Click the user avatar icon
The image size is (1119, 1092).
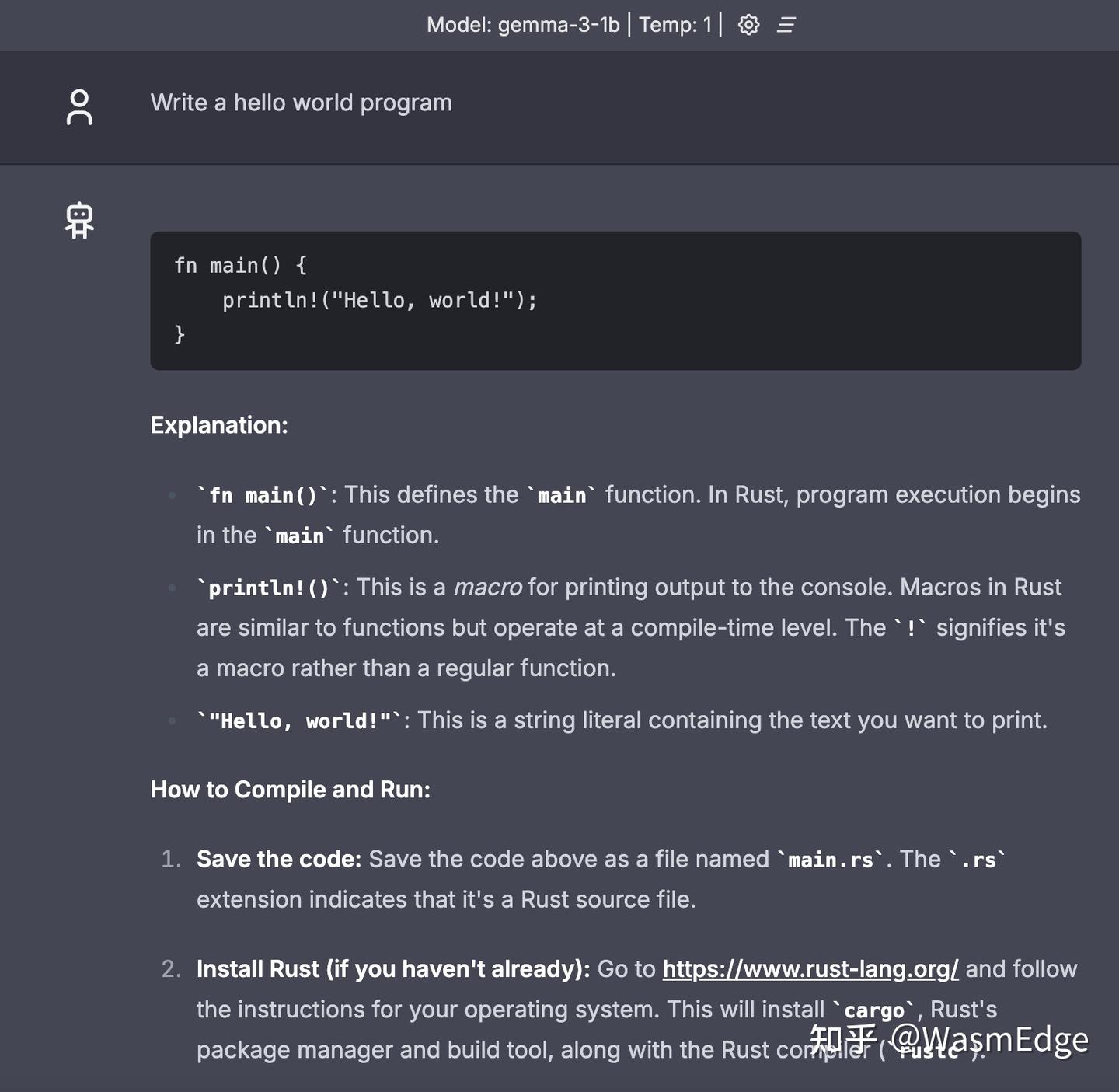pyautogui.click(x=79, y=107)
